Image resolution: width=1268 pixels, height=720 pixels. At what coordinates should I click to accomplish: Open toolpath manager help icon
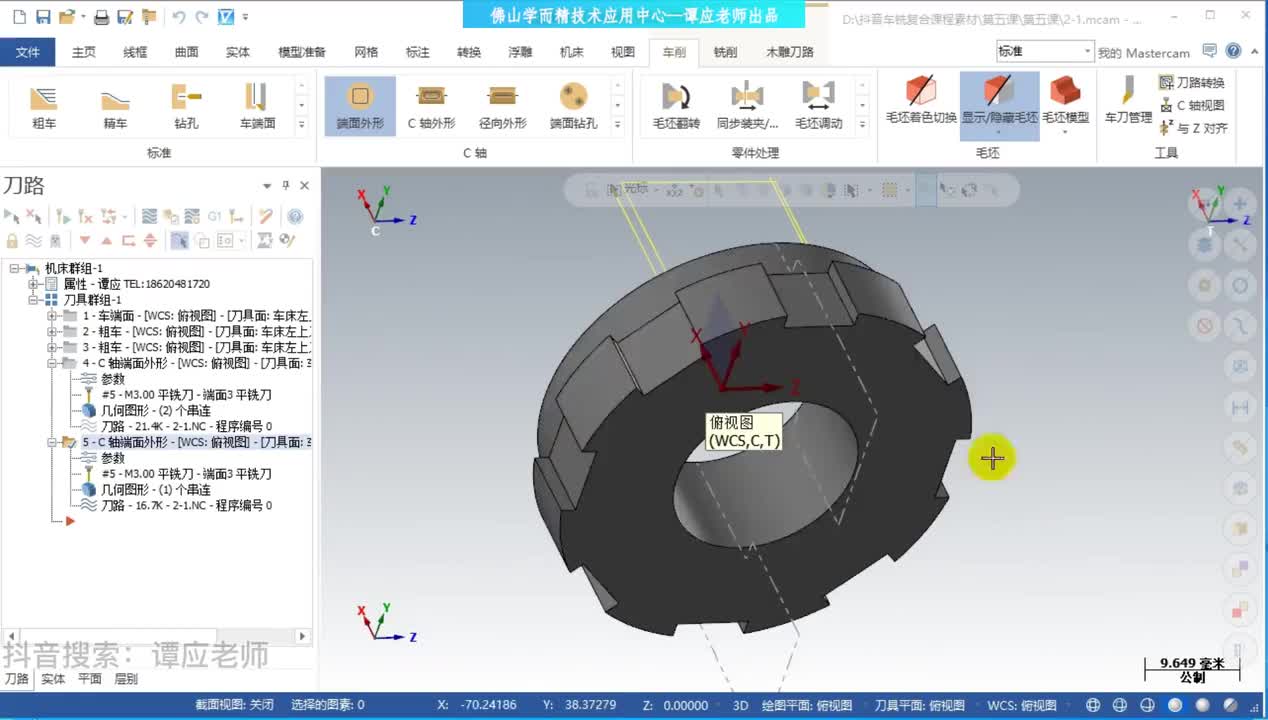point(295,216)
